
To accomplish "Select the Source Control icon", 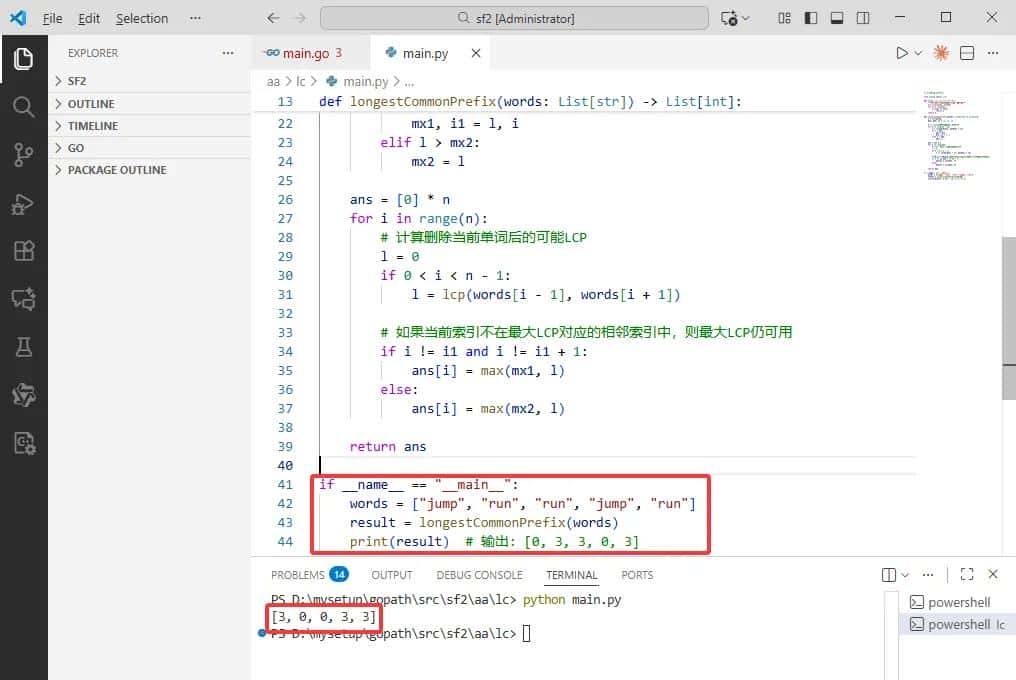I will pos(24,157).
